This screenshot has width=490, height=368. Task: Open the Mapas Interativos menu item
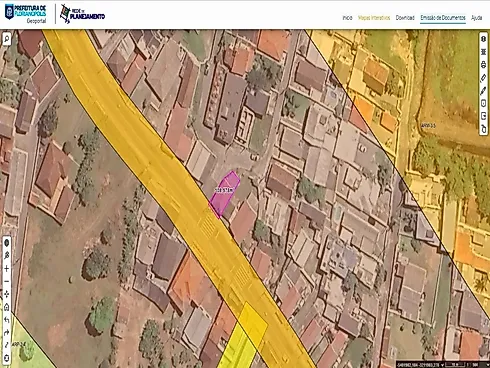374,18
